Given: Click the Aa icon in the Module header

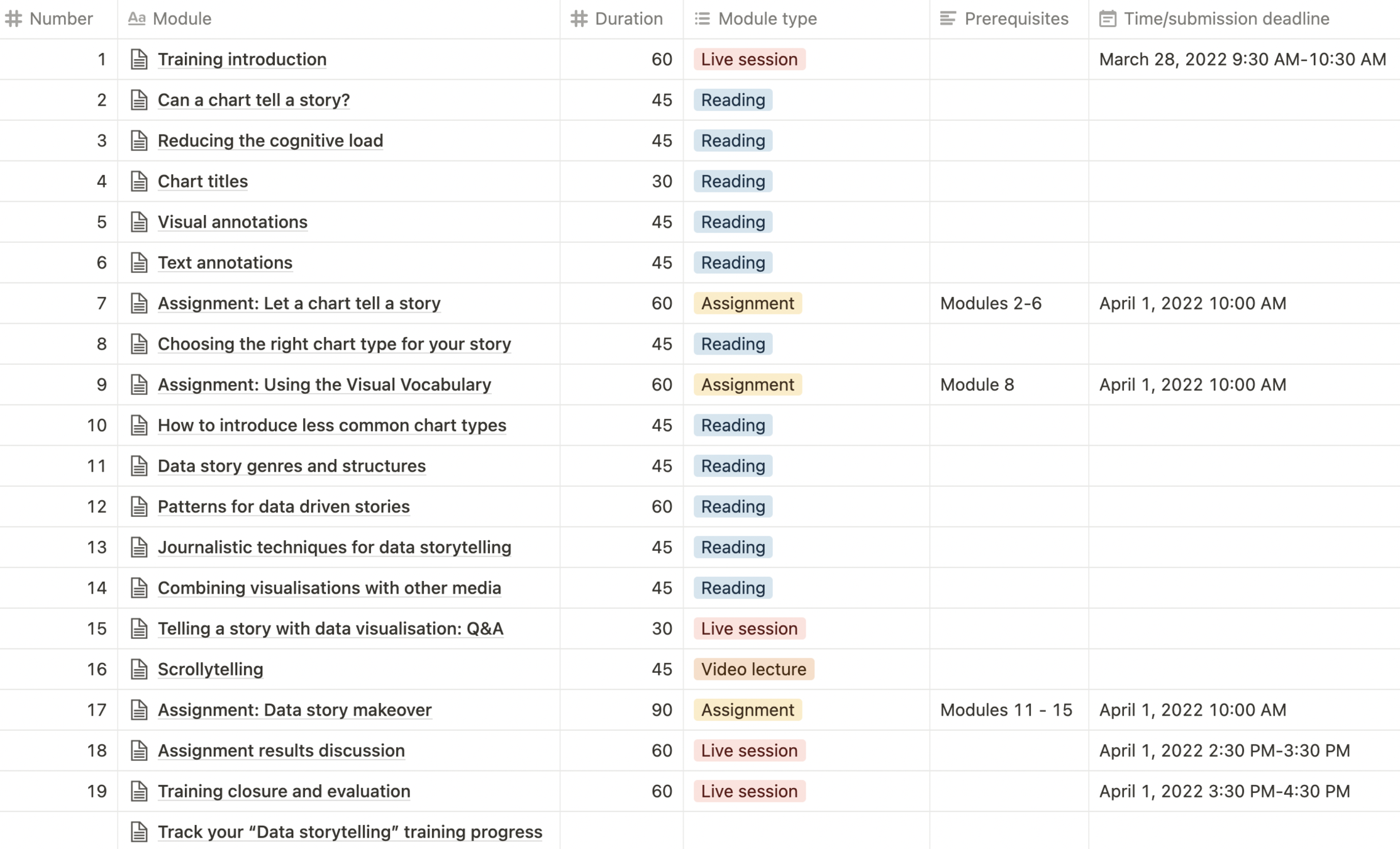Looking at the screenshot, I should (136, 19).
